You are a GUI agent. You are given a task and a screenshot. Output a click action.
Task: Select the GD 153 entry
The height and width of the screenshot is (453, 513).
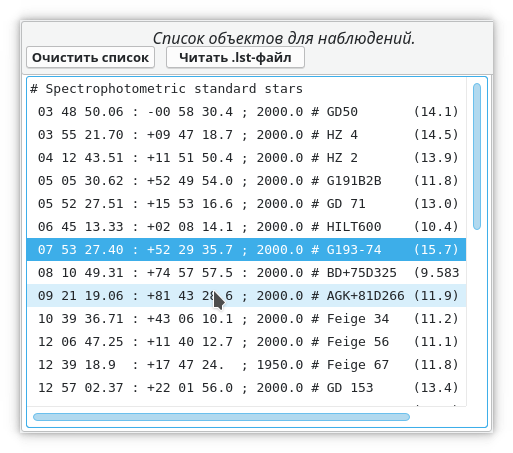[246, 388]
